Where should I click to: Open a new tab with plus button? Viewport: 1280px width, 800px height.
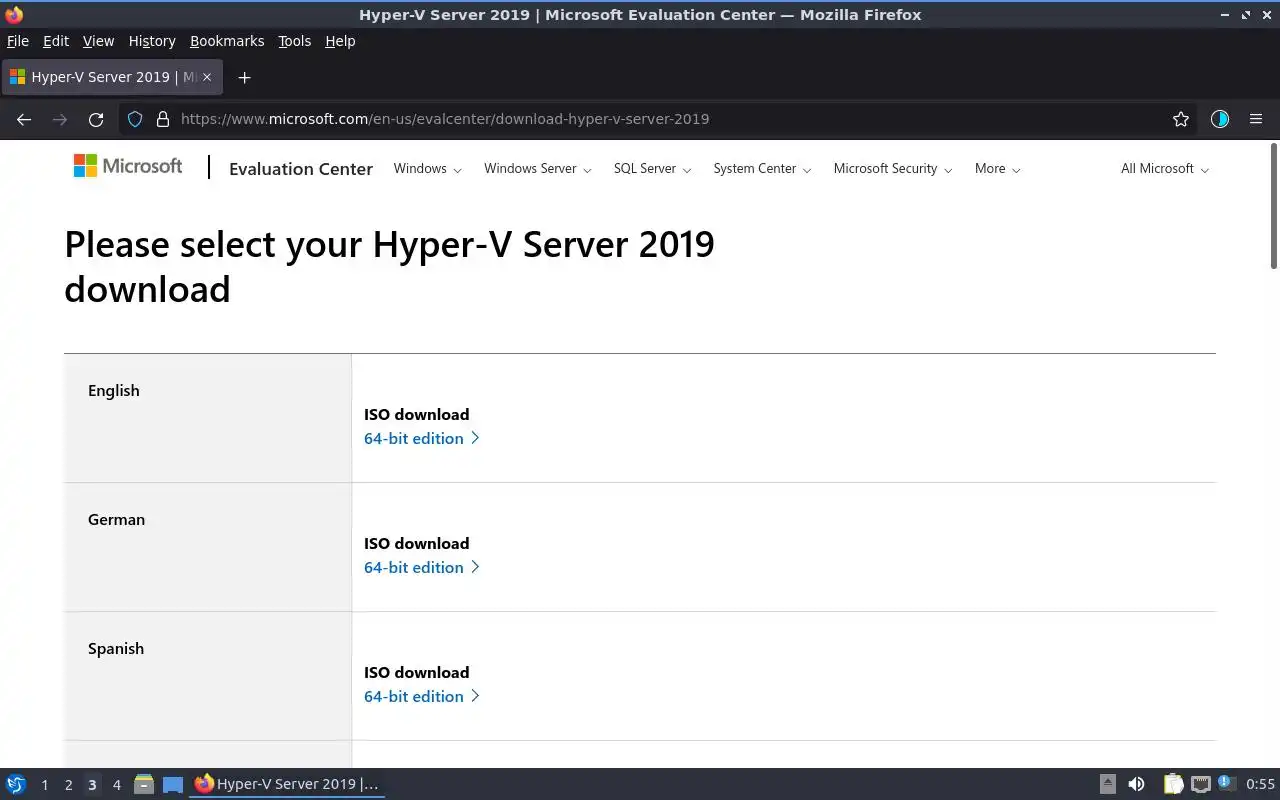point(244,77)
